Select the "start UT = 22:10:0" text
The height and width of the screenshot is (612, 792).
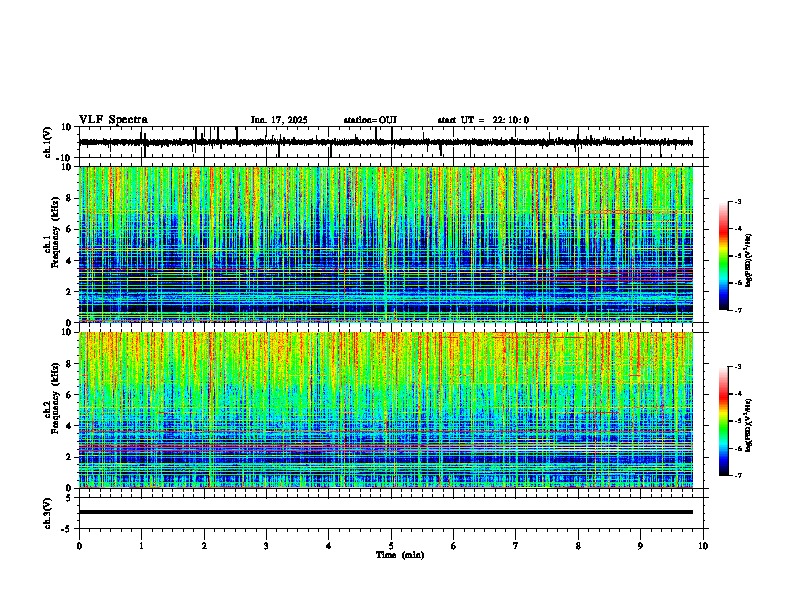483,120
